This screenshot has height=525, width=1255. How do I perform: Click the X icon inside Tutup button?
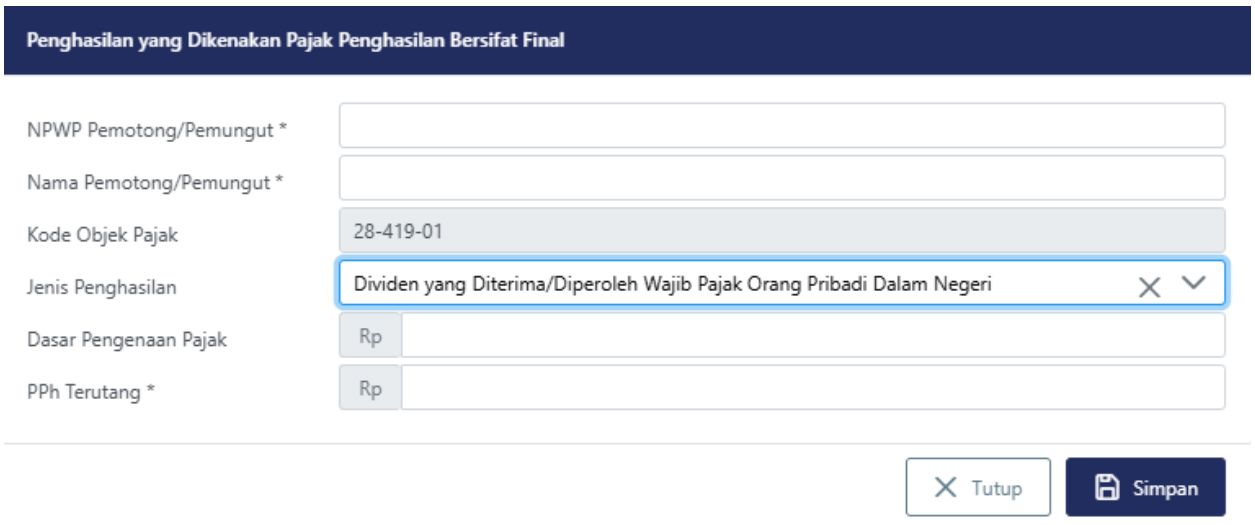(x=944, y=488)
